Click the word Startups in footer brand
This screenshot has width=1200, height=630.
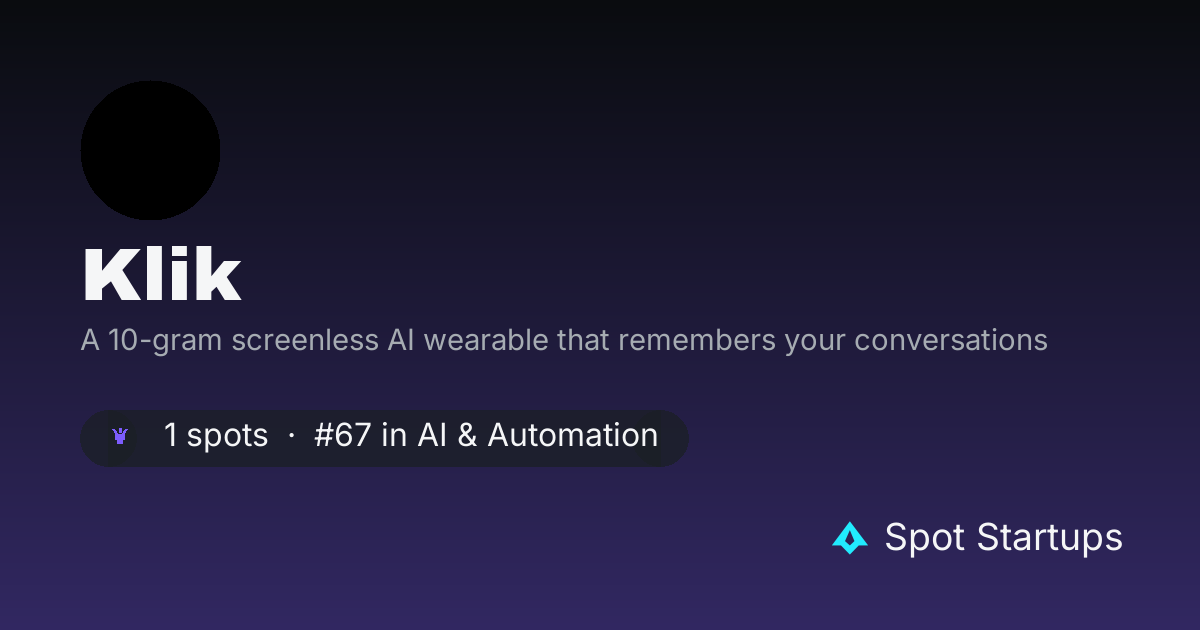[1050, 538]
